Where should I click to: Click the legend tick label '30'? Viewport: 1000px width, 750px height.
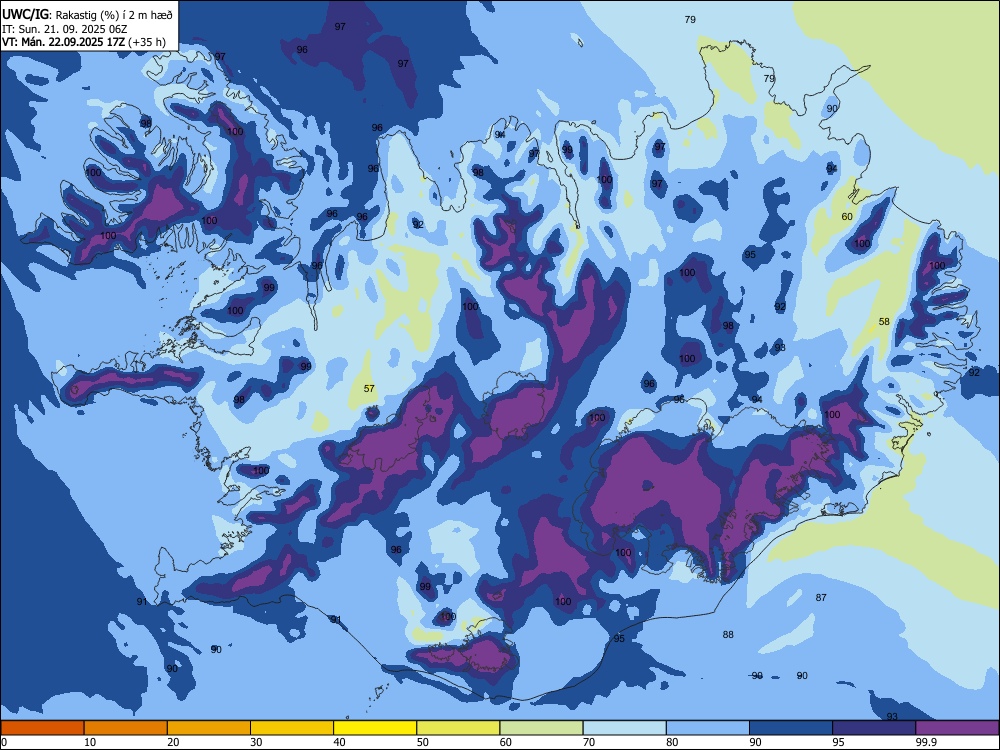tap(256, 742)
